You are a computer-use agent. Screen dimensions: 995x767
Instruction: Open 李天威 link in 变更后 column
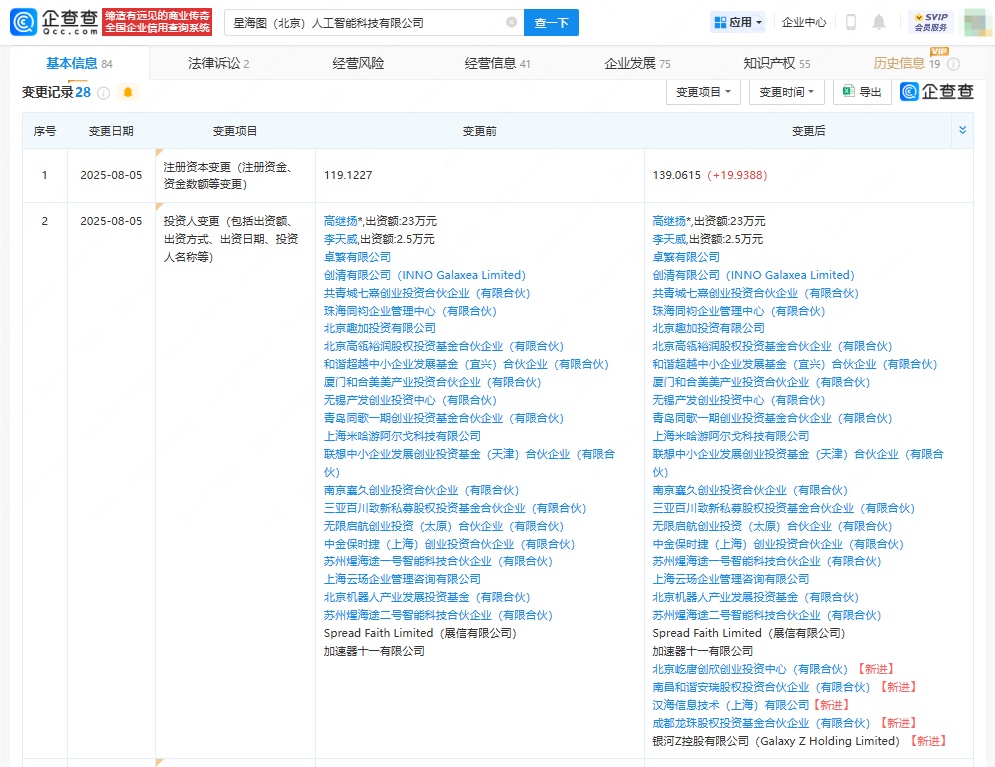669,239
